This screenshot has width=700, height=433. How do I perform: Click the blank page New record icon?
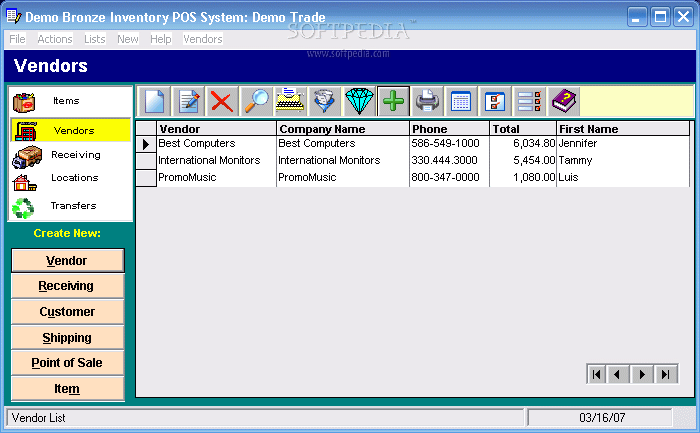[x=154, y=101]
